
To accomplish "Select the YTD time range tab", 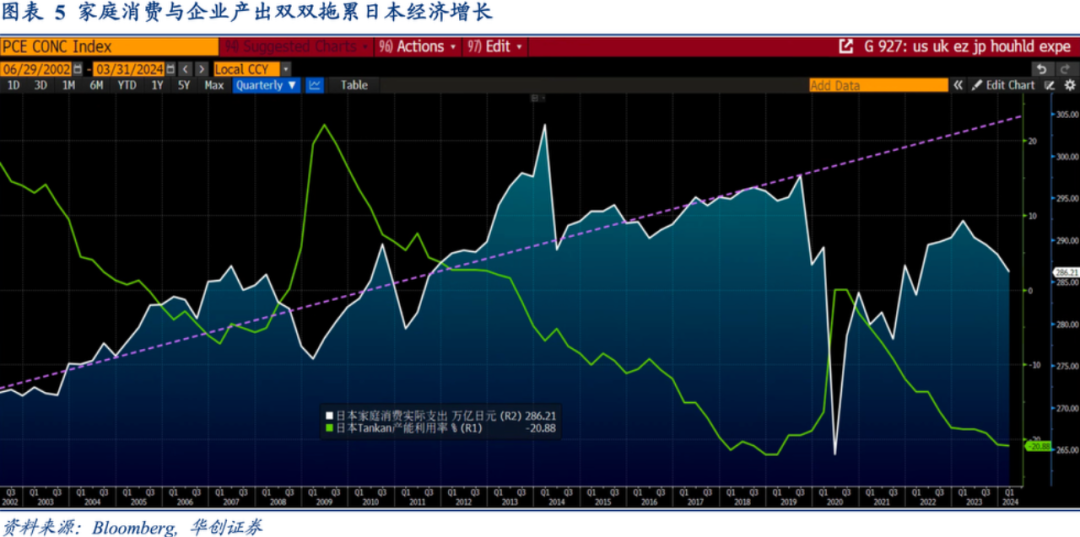I will (x=127, y=85).
